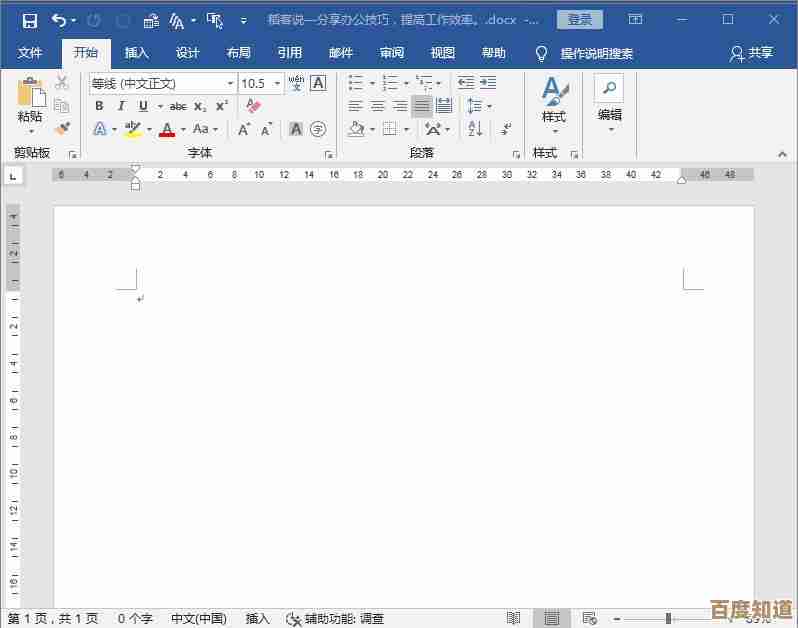Decrease font size with the smaller A
Screen dimensions: 798x628
pos(266,130)
